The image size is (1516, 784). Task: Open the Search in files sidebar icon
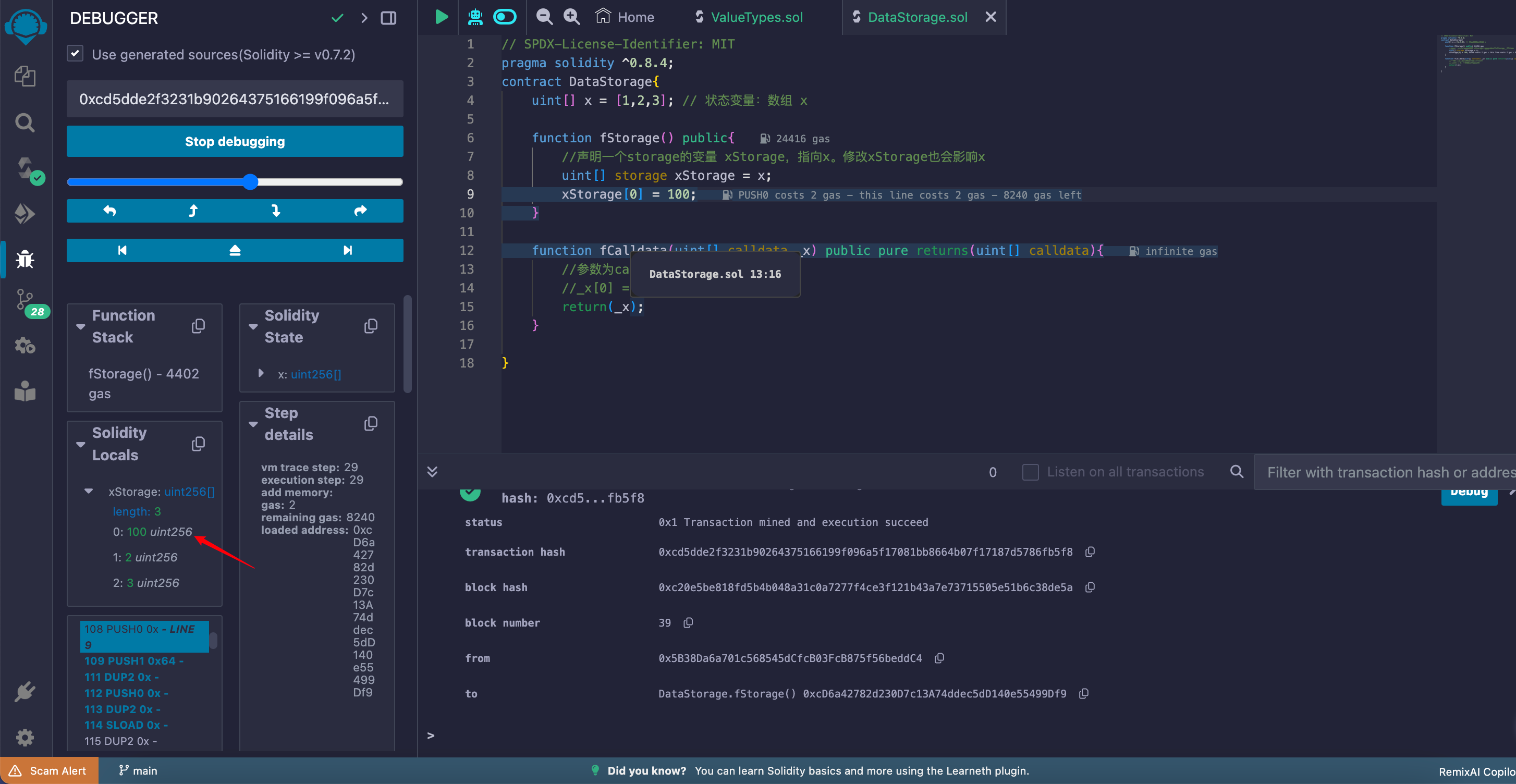click(x=25, y=123)
